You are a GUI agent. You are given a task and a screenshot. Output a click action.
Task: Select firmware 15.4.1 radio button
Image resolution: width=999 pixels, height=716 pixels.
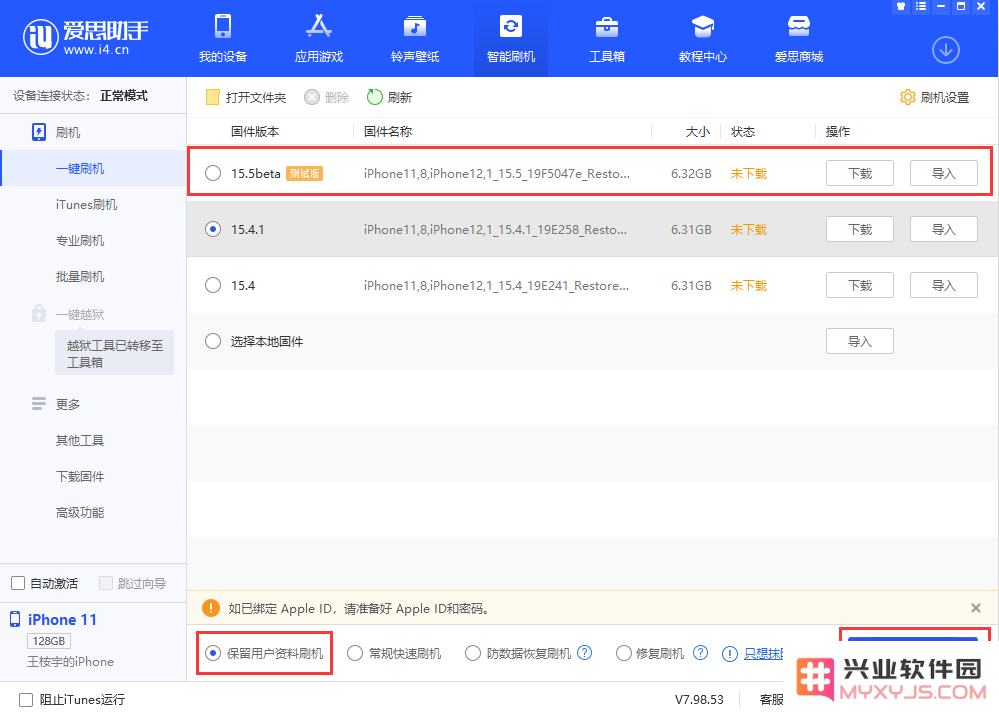[213, 229]
